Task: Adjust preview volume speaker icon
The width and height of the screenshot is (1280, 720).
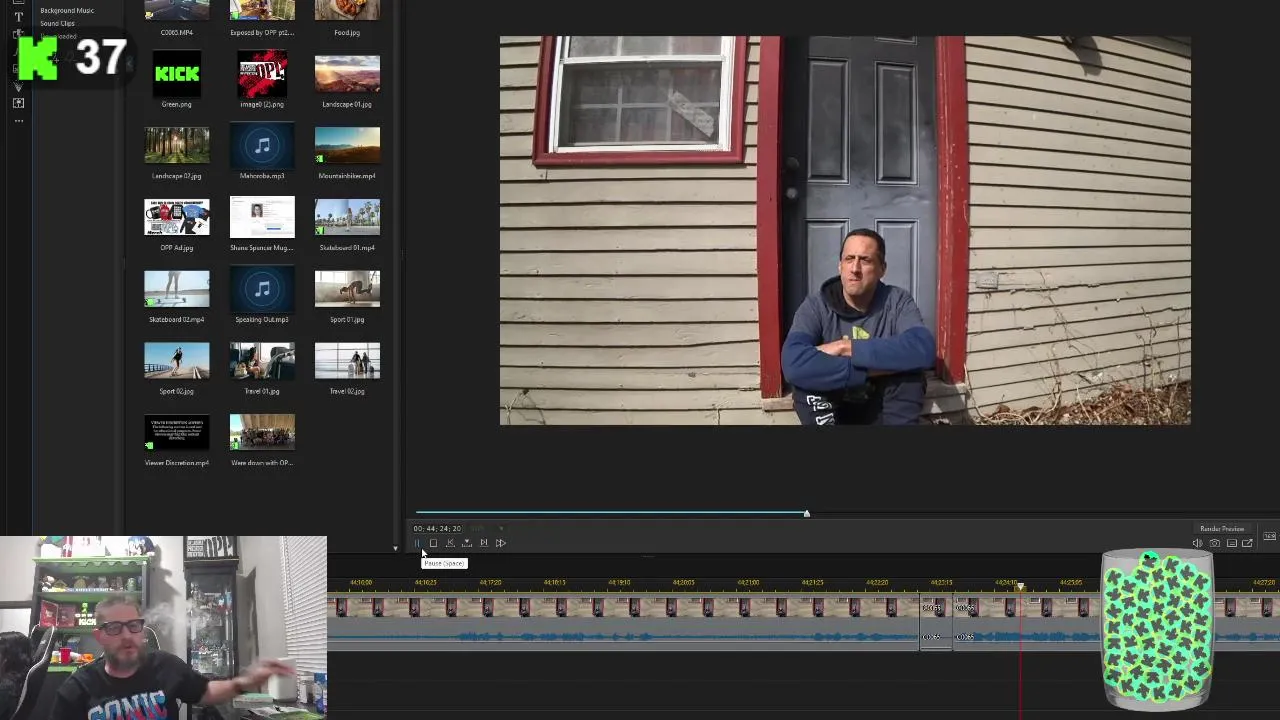Action: click(x=1197, y=543)
